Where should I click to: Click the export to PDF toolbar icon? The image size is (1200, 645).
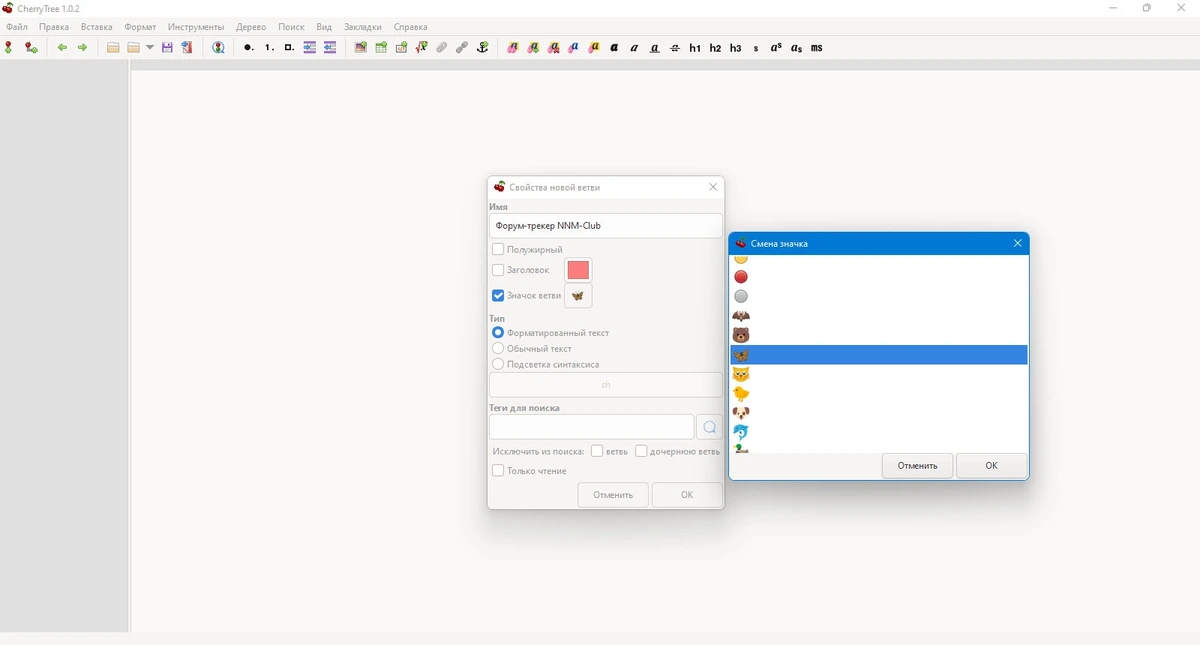187,48
